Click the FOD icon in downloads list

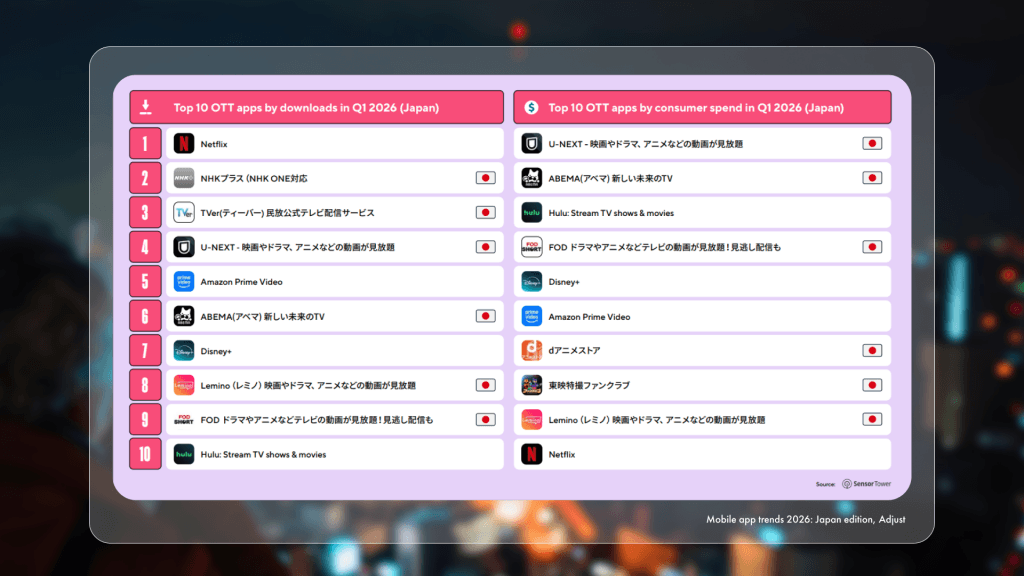click(184, 420)
